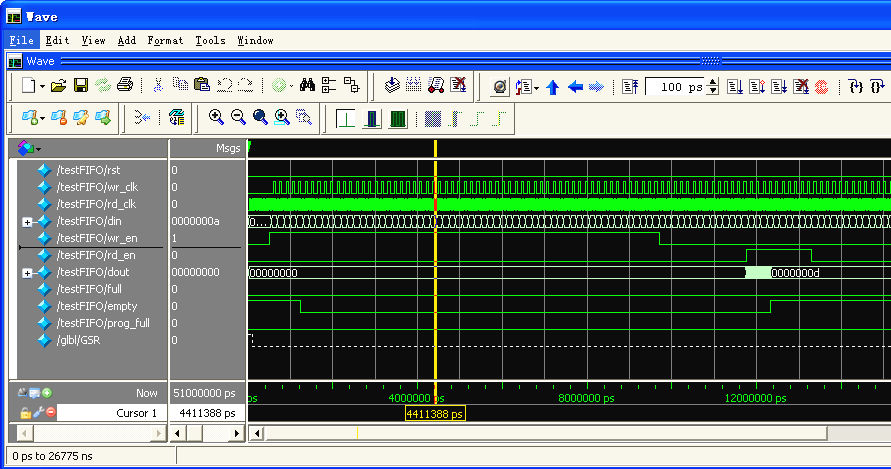Click the Paste clipboard icon

click(x=202, y=86)
